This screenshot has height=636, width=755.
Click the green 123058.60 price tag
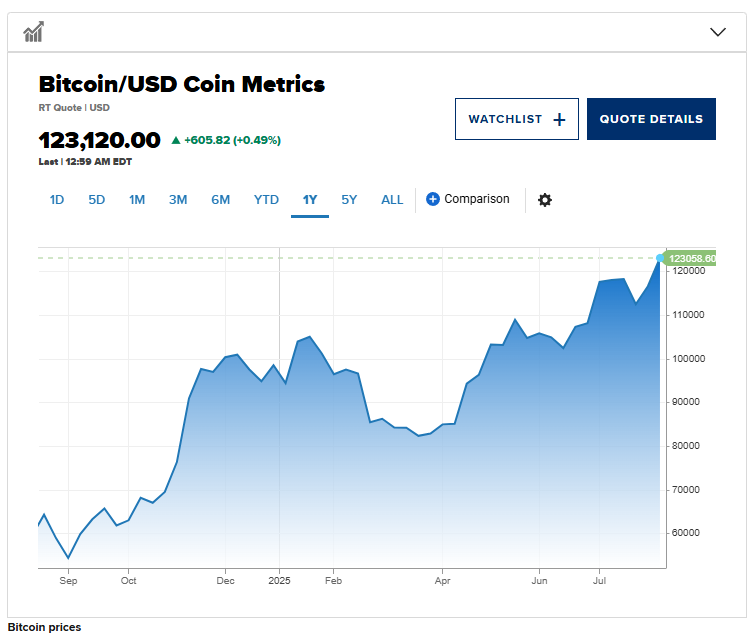690,259
